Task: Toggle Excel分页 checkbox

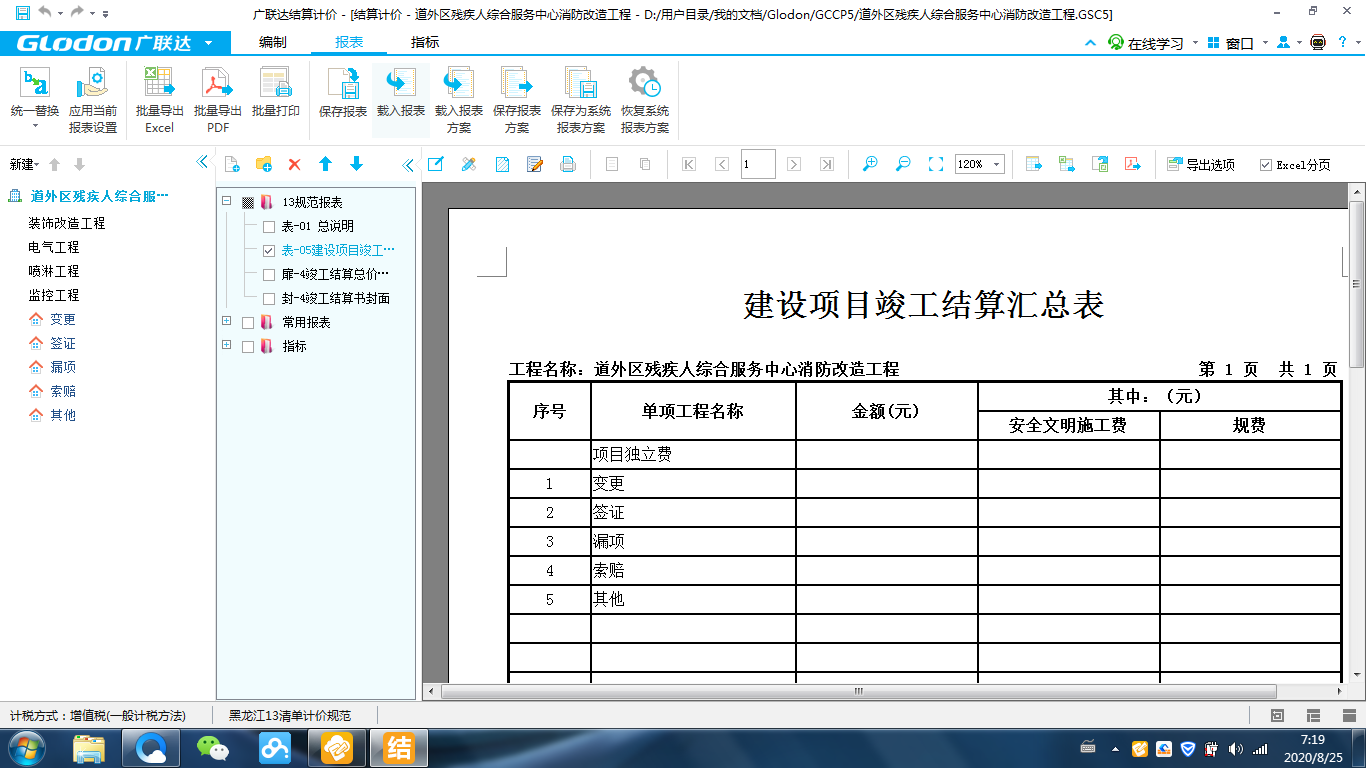Action: 1266,165
